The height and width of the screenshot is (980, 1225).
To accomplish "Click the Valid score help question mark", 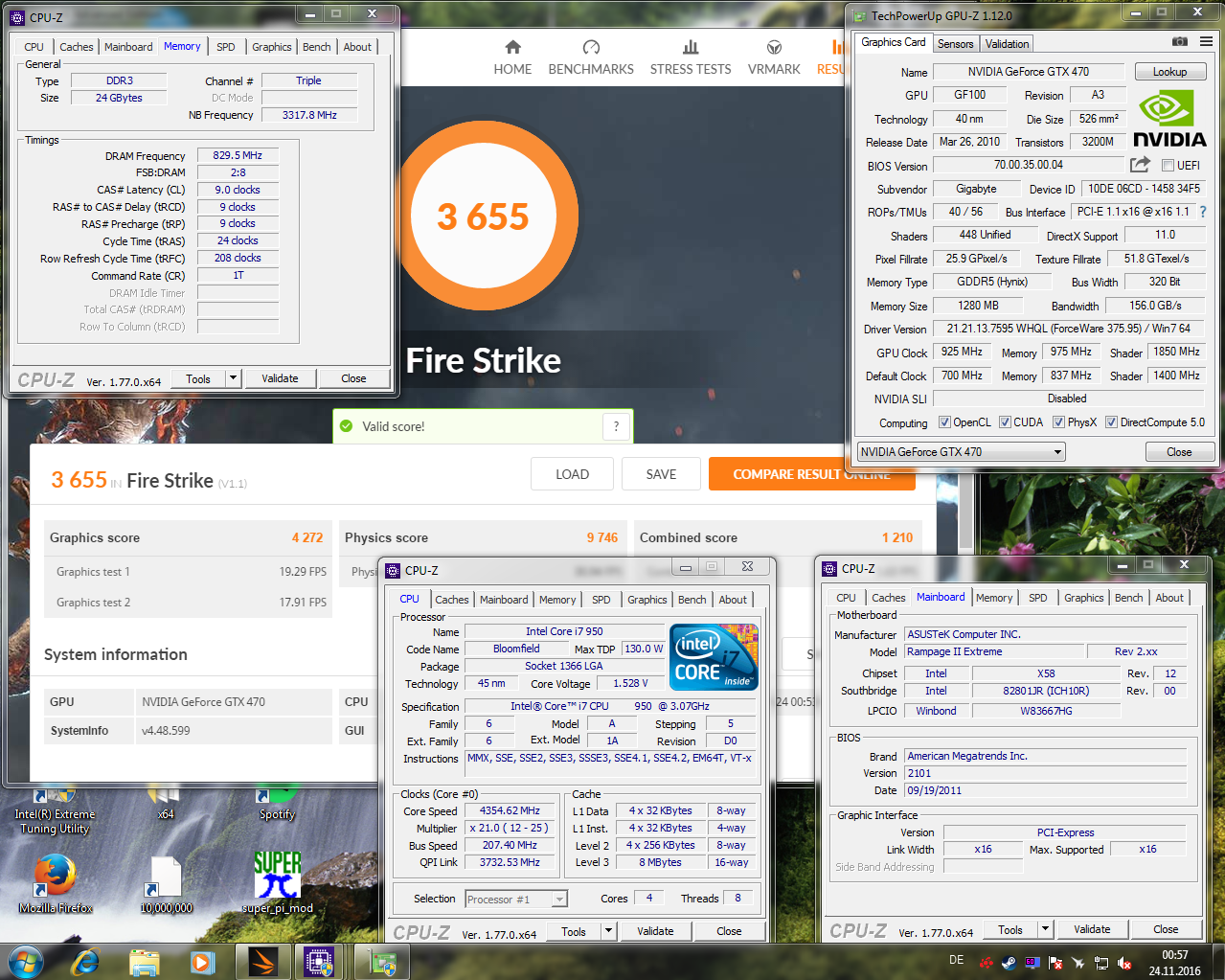I will click(616, 426).
